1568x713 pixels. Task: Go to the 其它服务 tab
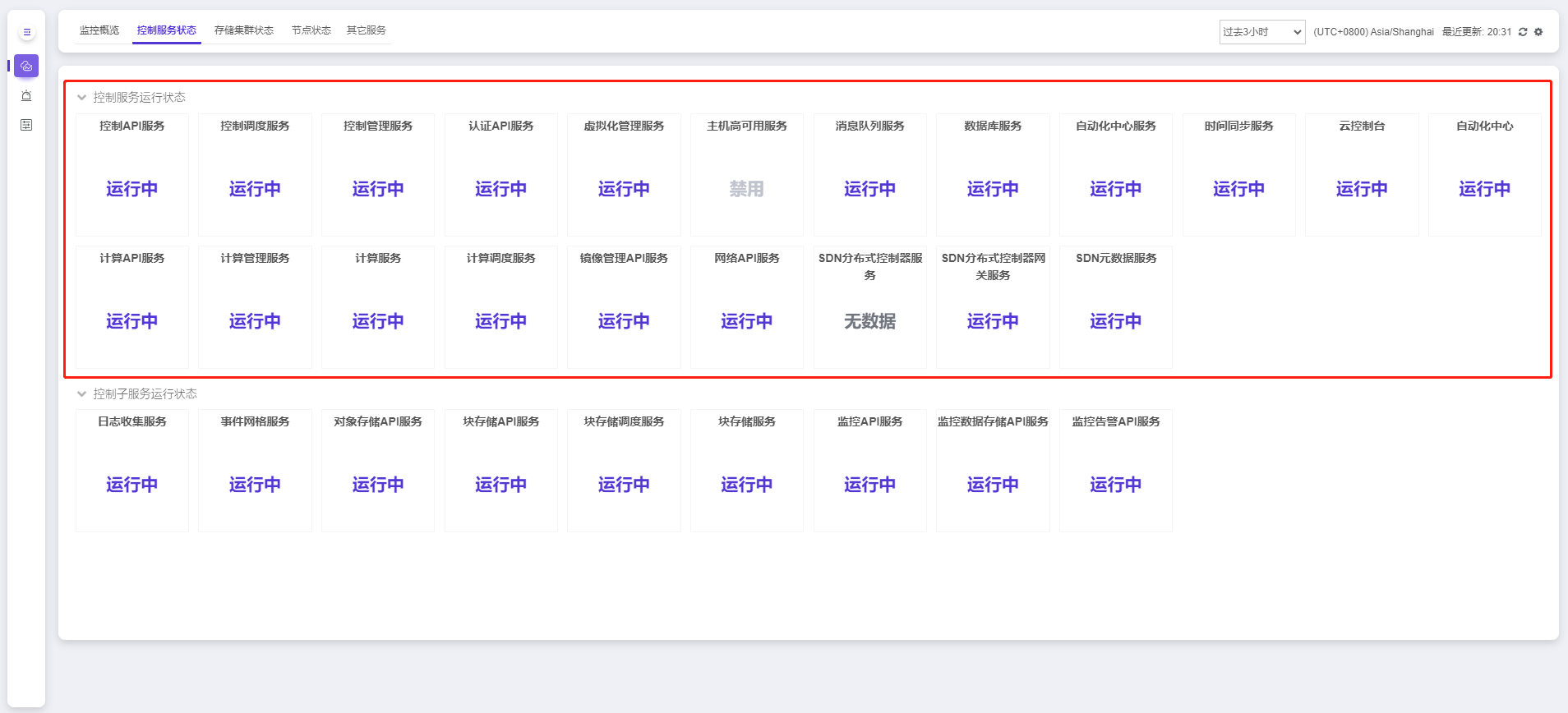tap(367, 30)
